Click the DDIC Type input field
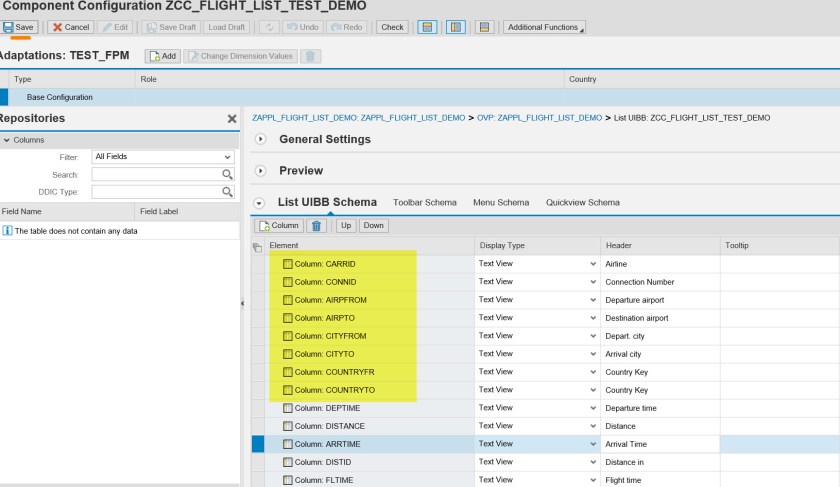 pyautogui.click(x=156, y=192)
